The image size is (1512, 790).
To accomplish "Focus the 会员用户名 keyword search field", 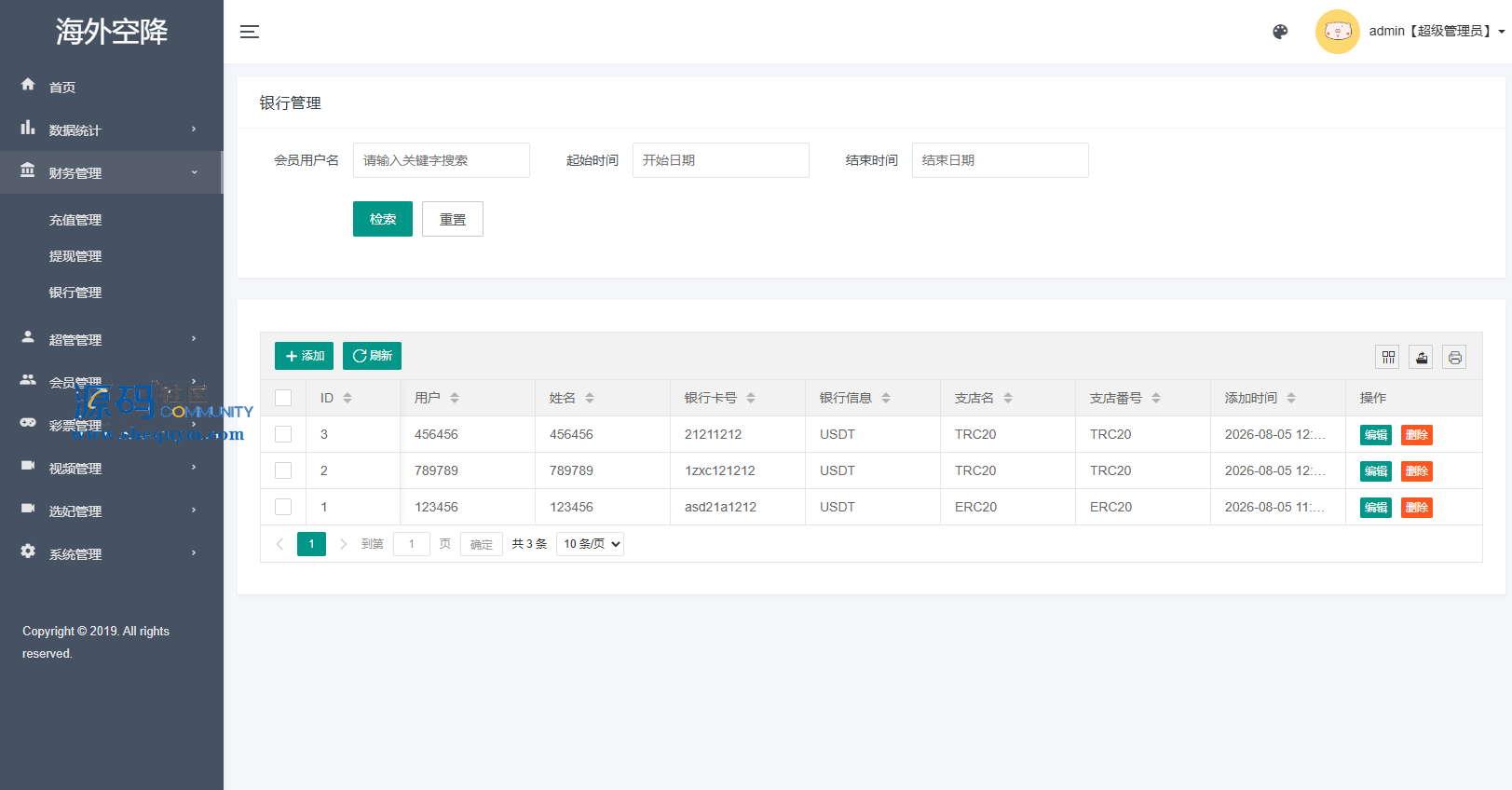I will point(442,160).
